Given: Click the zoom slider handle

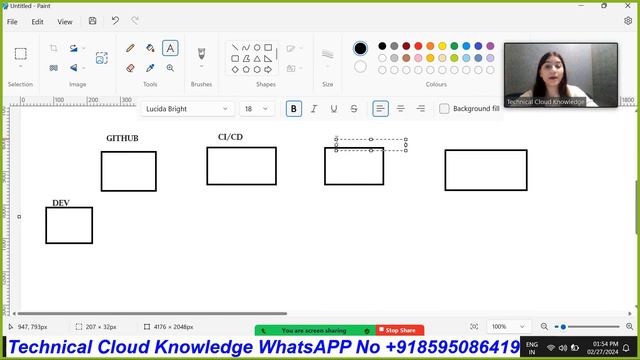Looking at the screenshot, I should 563,327.
